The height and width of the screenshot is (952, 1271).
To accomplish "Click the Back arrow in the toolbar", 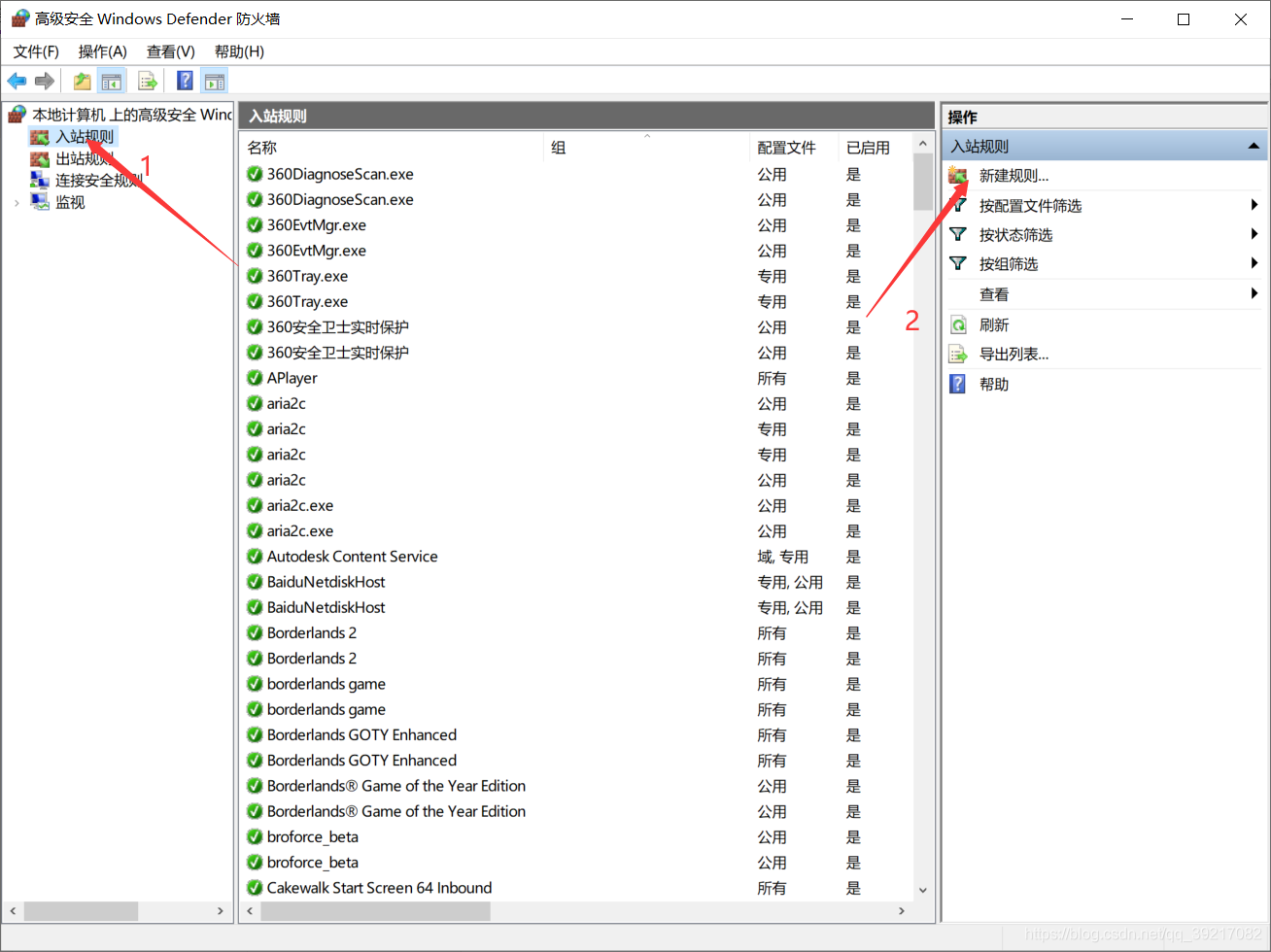I will point(17,82).
